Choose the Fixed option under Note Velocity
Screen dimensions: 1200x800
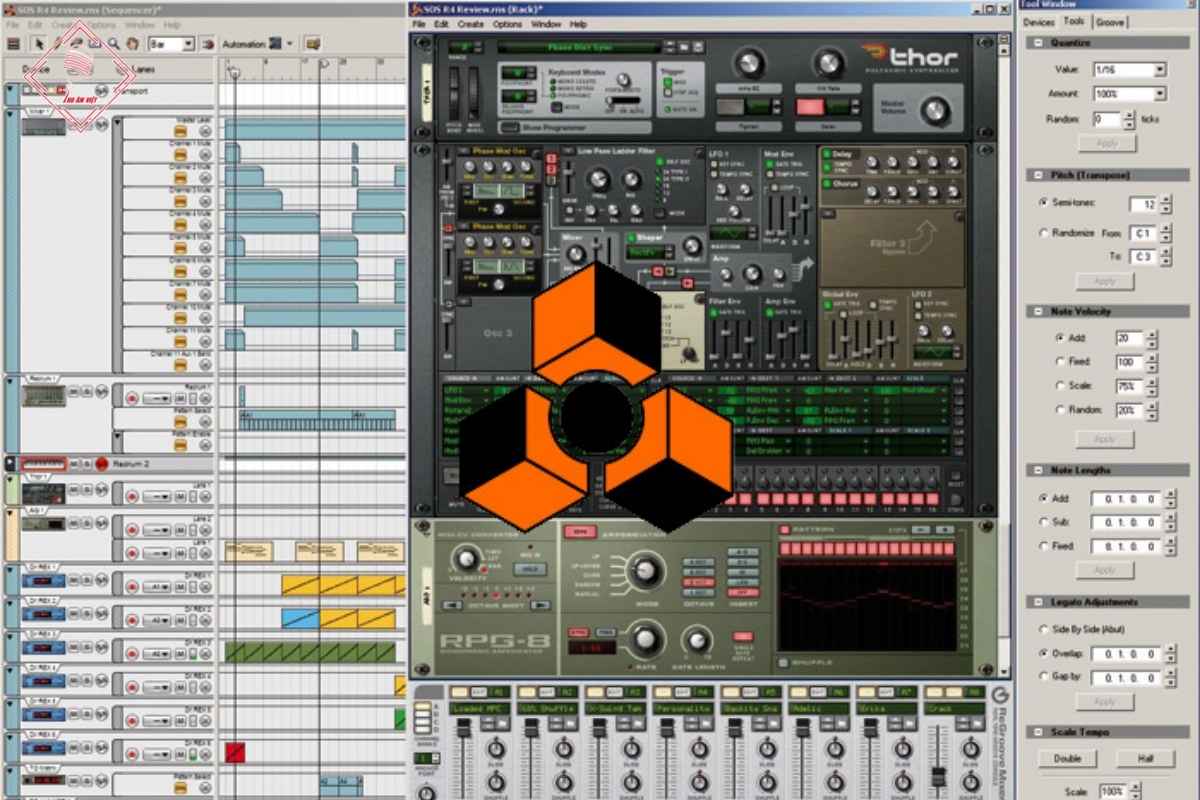(1059, 362)
